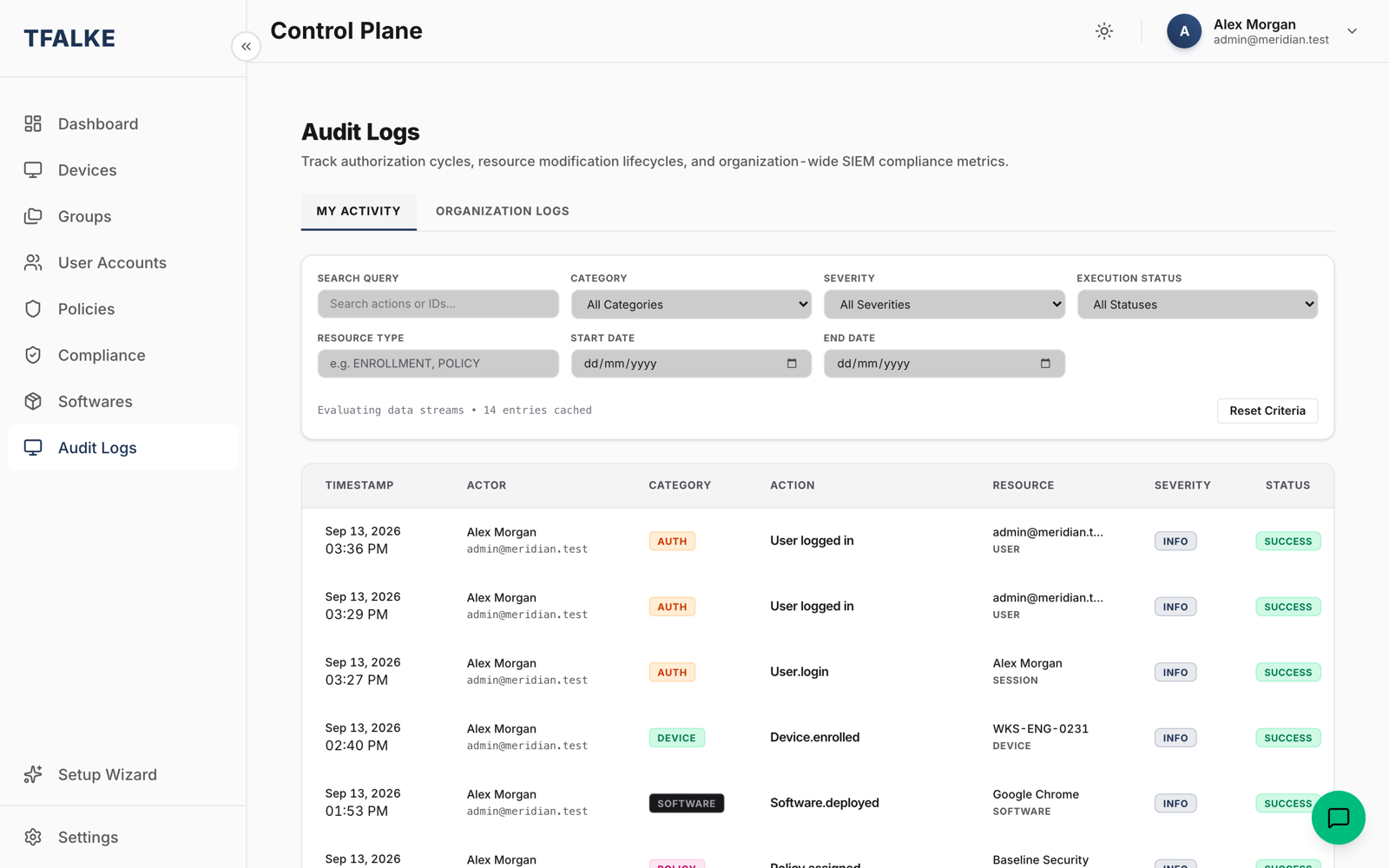Viewport: 1389px width, 868px height.
Task: Click the WKS-ENG-0231 resource cell
Action: [1040, 736]
